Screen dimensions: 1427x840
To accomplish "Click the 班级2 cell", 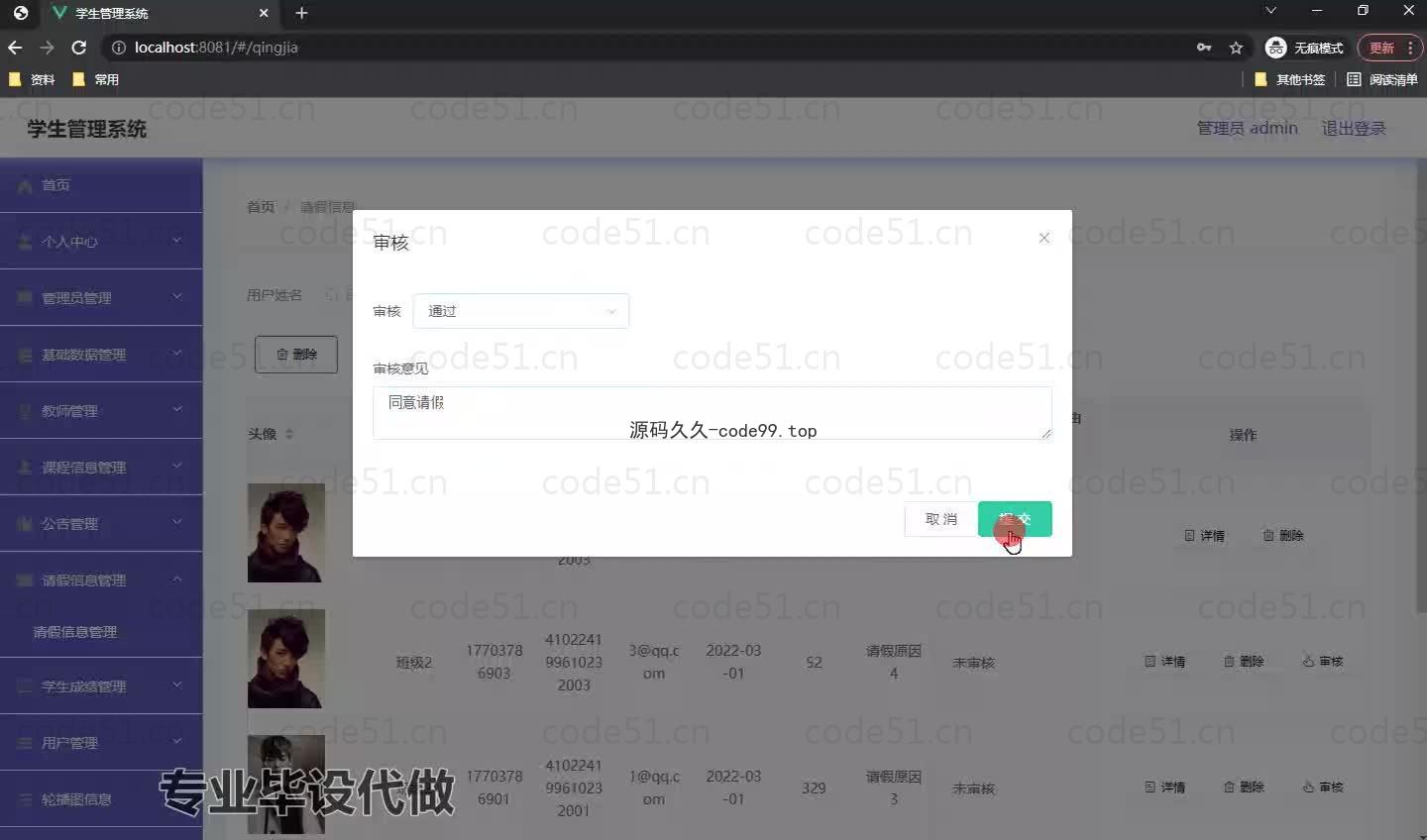I will coord(414,662).
